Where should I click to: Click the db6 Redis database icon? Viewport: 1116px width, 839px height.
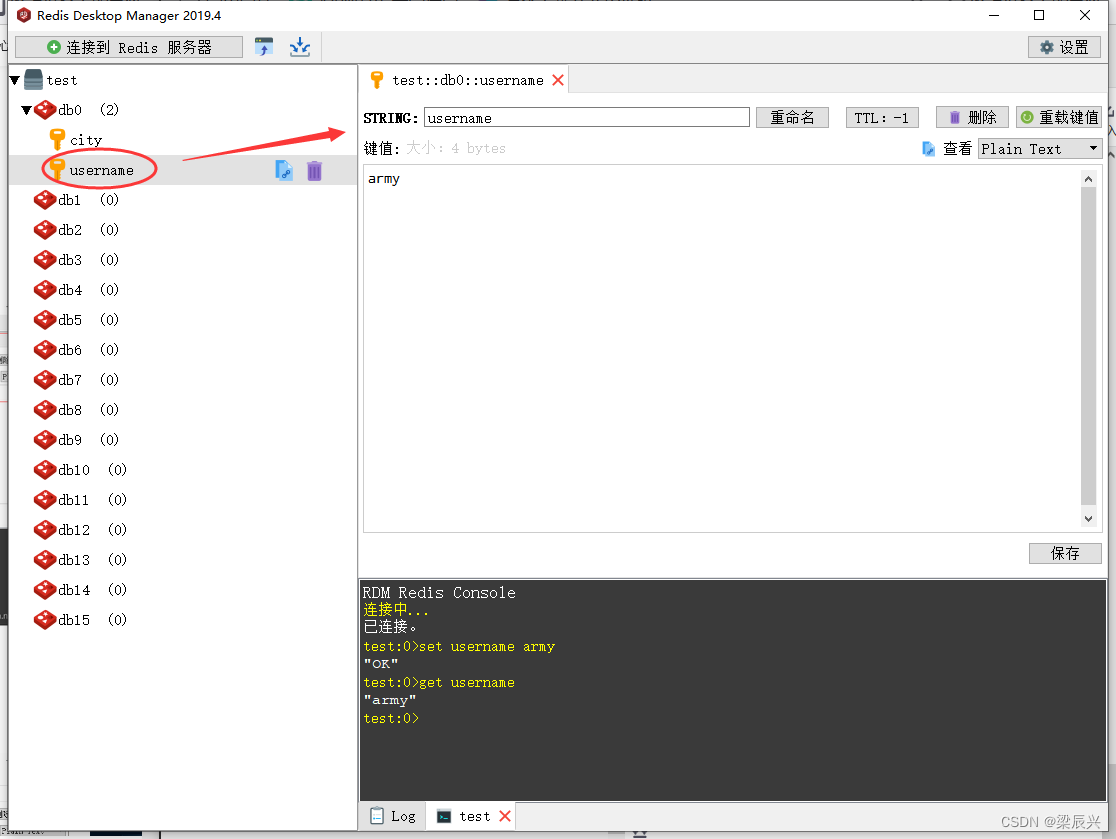(45, 349)
